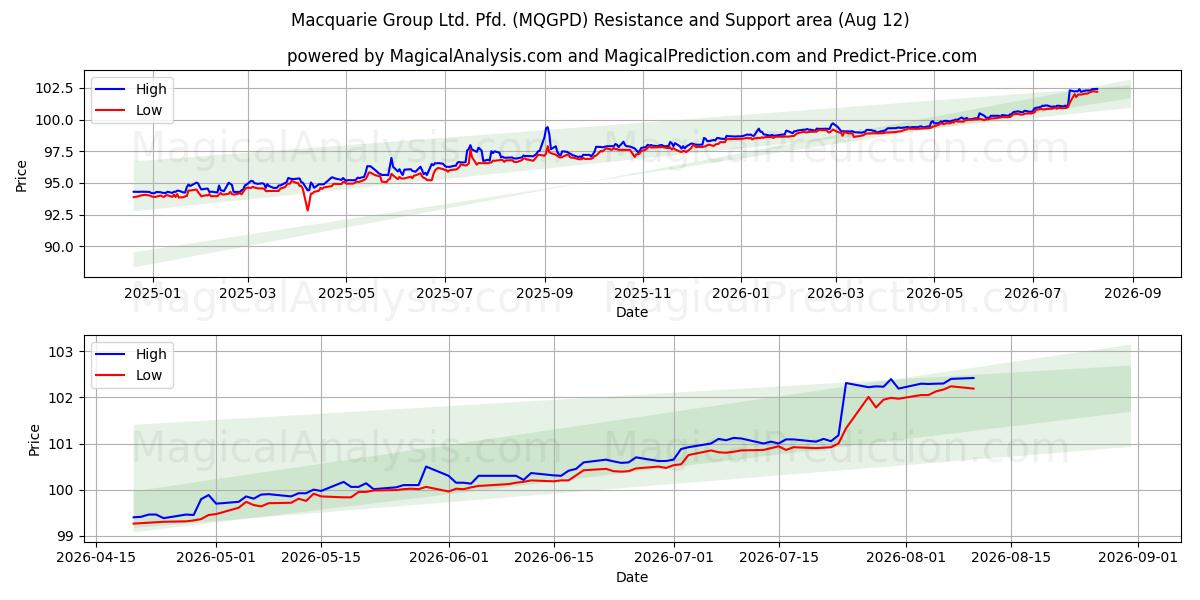Click the chart title mentioning Macquarie Group Ltd. Pfd.

pos(600,20)
